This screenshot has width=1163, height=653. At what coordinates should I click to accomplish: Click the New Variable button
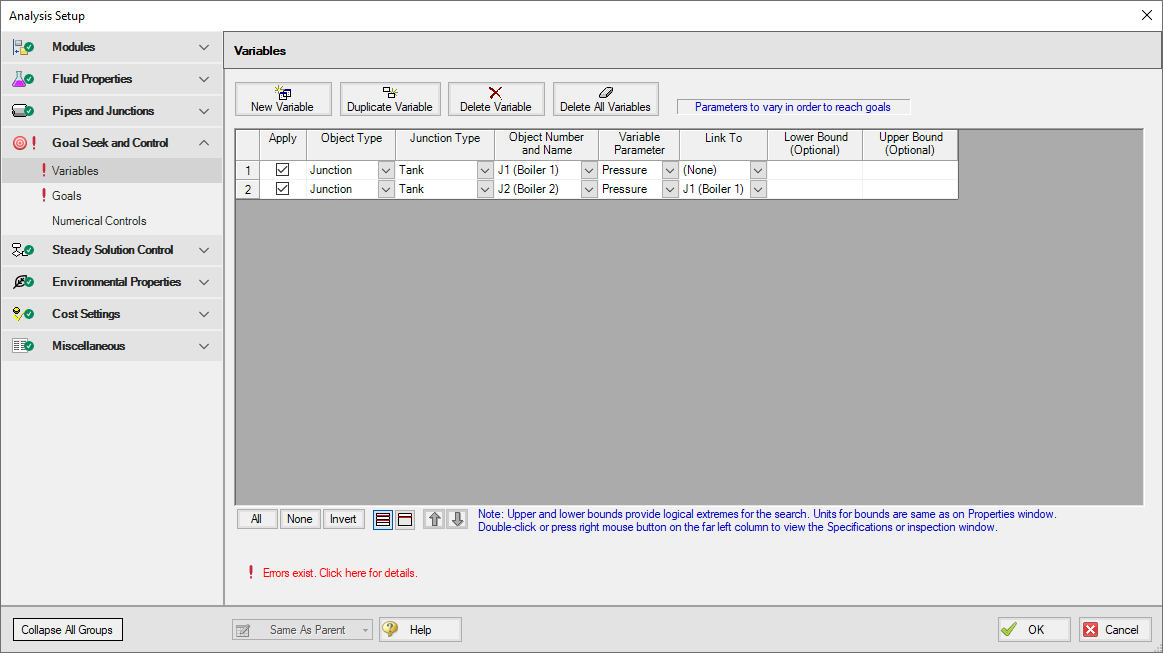(x=283, y=99)
